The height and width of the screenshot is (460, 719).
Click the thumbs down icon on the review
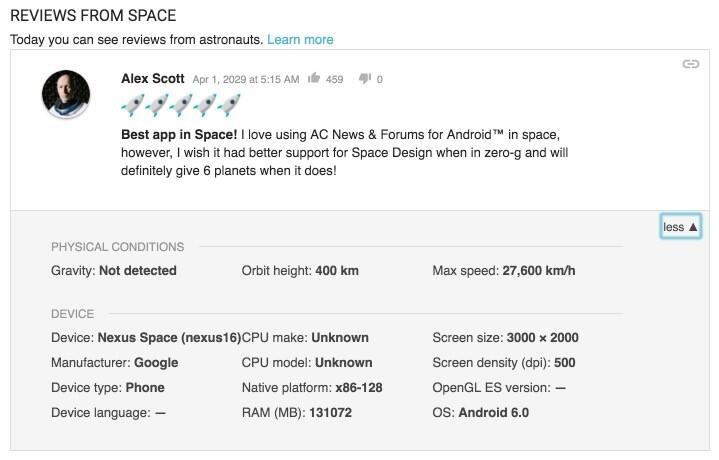[365, 79]
